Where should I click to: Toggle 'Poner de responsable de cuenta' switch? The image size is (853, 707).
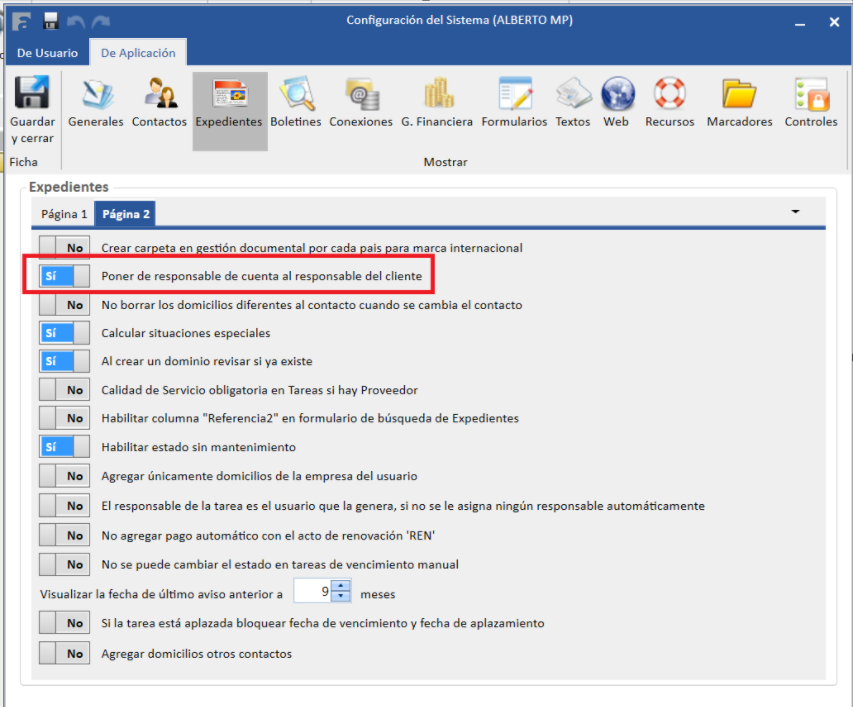[x=64, y=275]
